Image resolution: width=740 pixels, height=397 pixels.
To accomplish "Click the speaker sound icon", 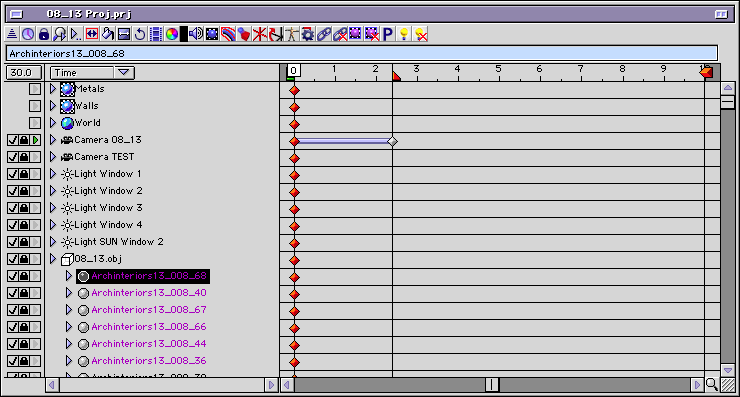I will tap(196, 34).
